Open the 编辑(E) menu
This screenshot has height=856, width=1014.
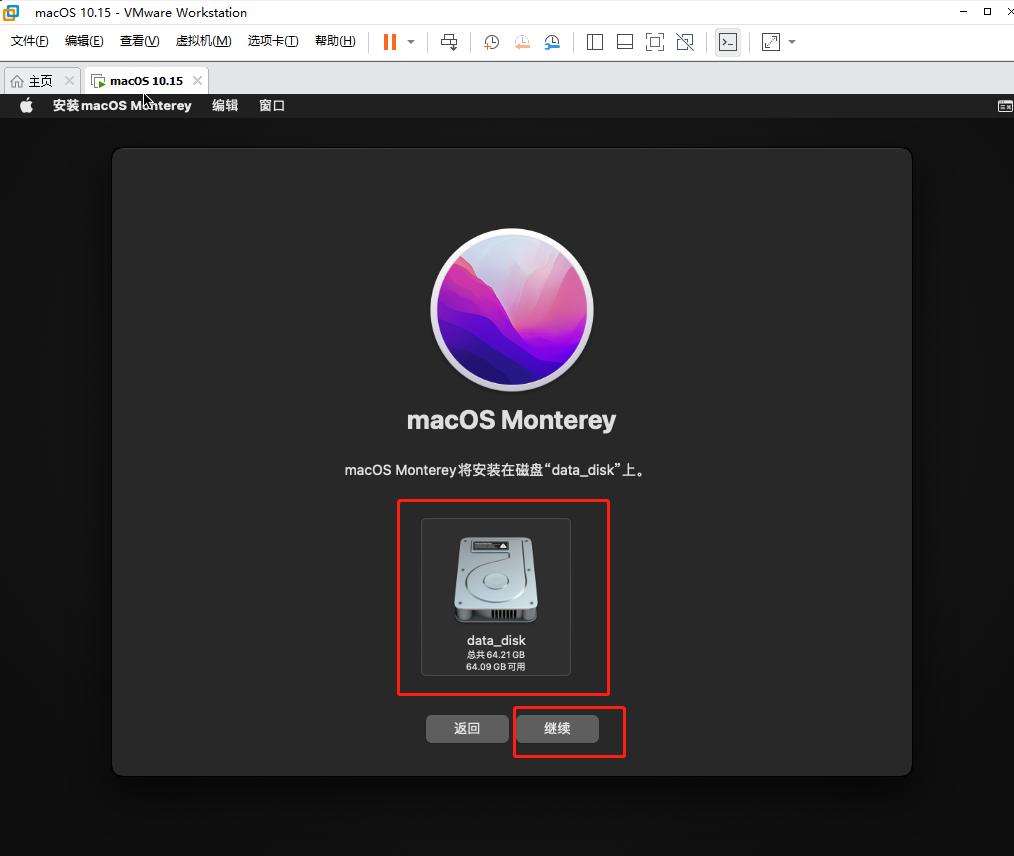tap(84, 41)
